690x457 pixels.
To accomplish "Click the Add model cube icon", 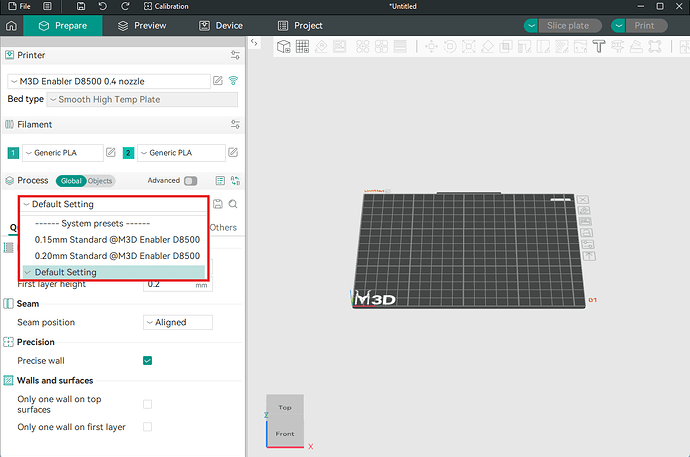I will click(284, 46).
